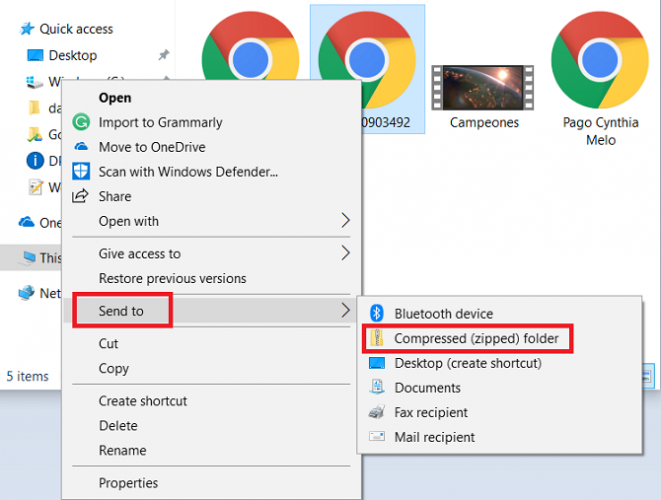Open the Send to menu entry
The height and width of the screenshot is (500, 661).
pos(211,310)
